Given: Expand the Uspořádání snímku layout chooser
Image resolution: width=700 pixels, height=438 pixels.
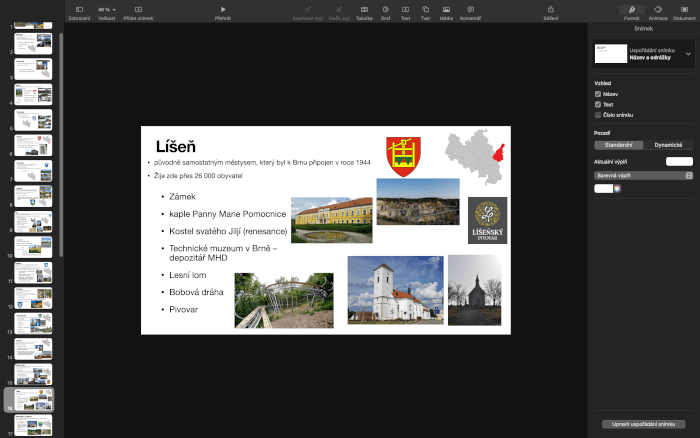Looking at the screenshot, I should (x=688, y=54).
